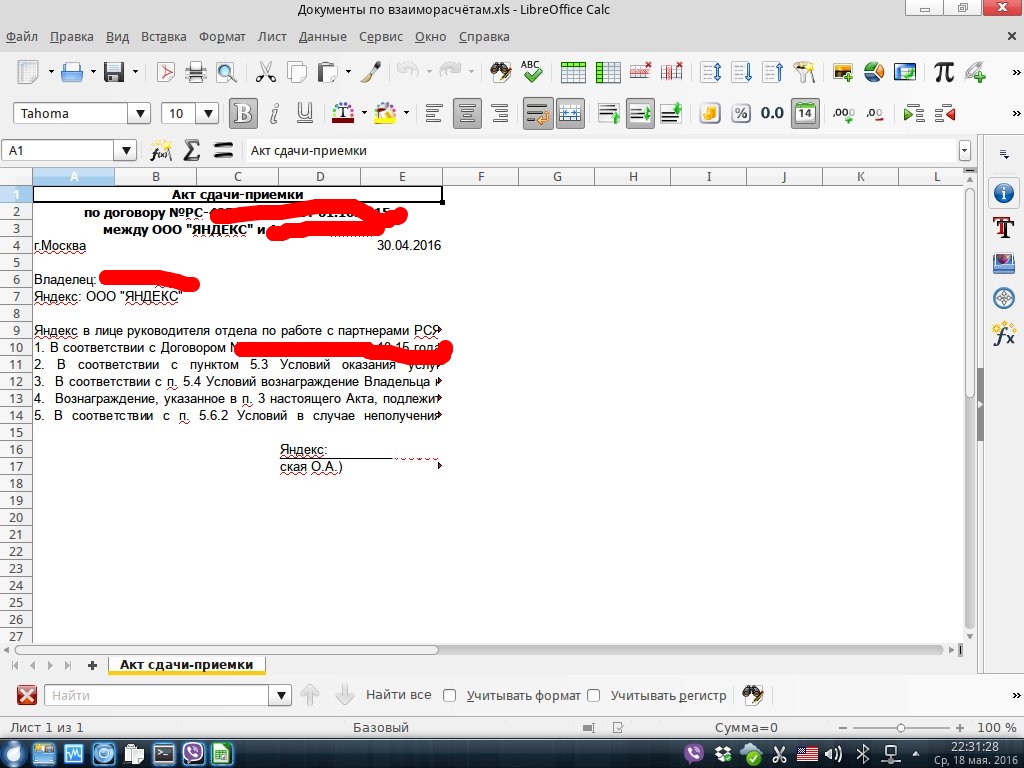Check the Учитывать регистр checkbox
Screen dimensions: 1024x768
click(x=594, y=696)
